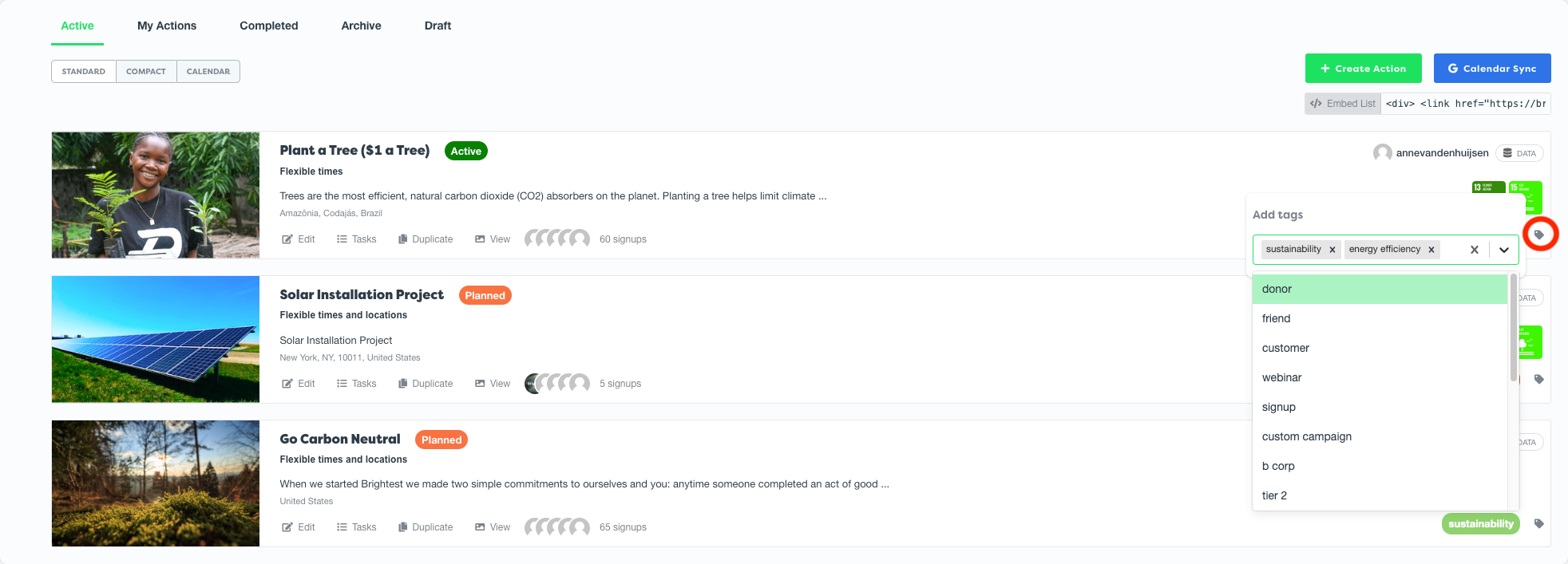
Task: Switch to Standard list view
Action: coord(84,72)
